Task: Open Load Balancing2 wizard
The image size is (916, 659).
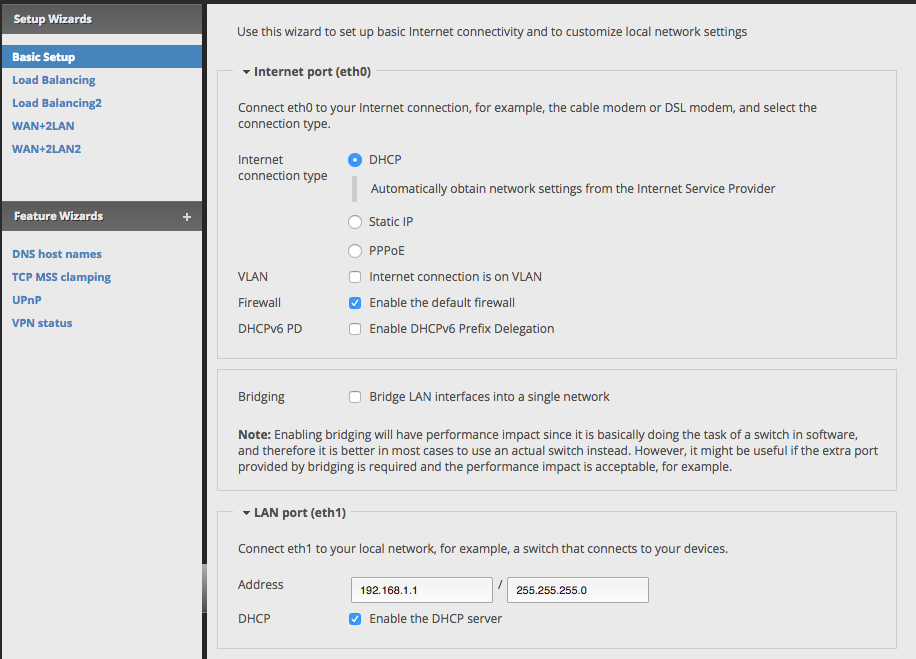Action: (x=57, y=103)
